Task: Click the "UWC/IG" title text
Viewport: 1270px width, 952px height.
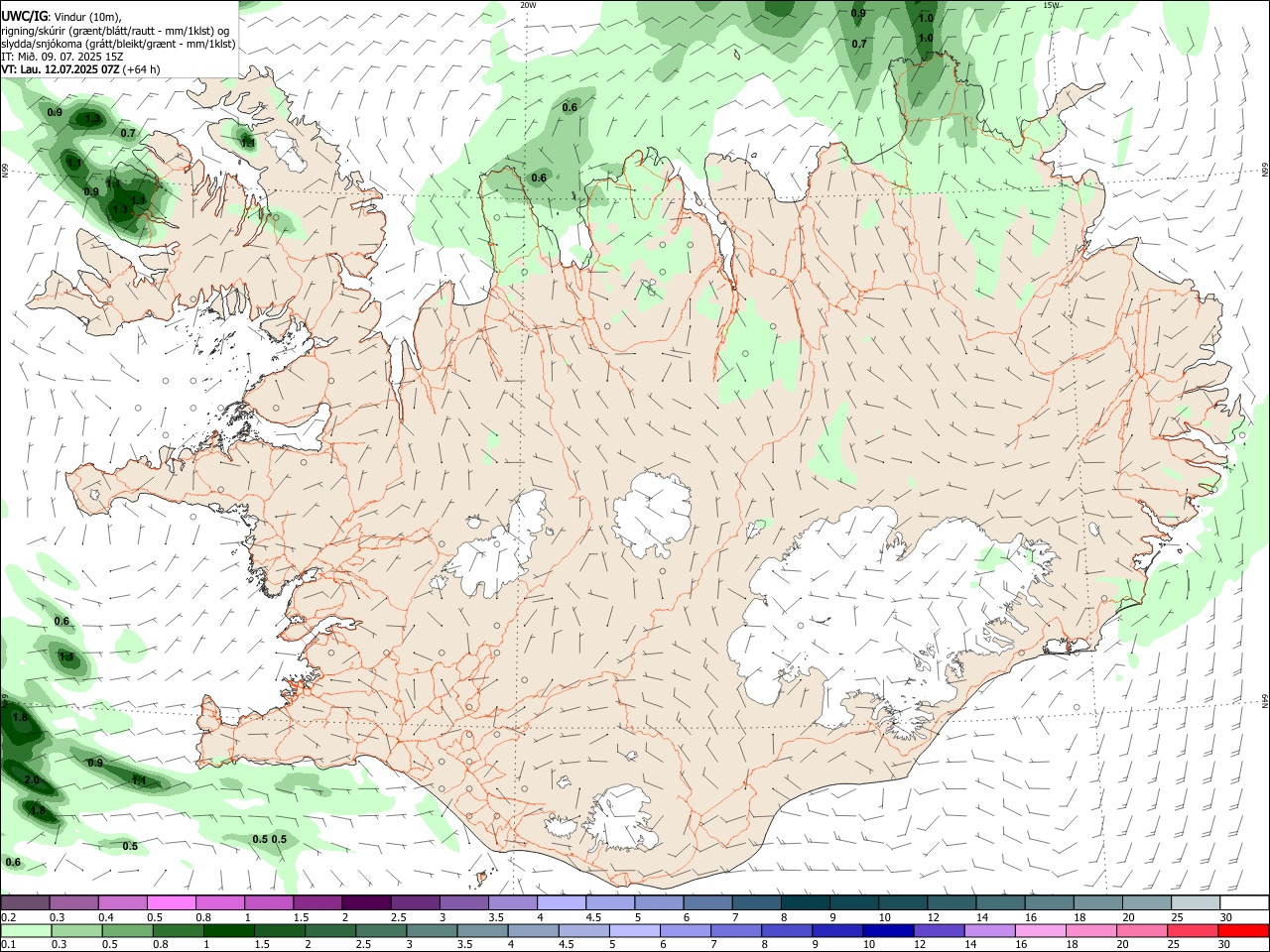Action: click(24, 17)
